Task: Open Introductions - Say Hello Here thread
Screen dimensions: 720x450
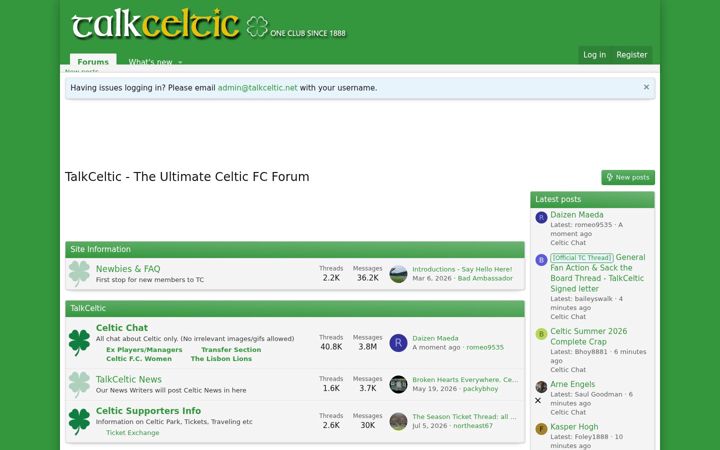Action: coord(462,269)
